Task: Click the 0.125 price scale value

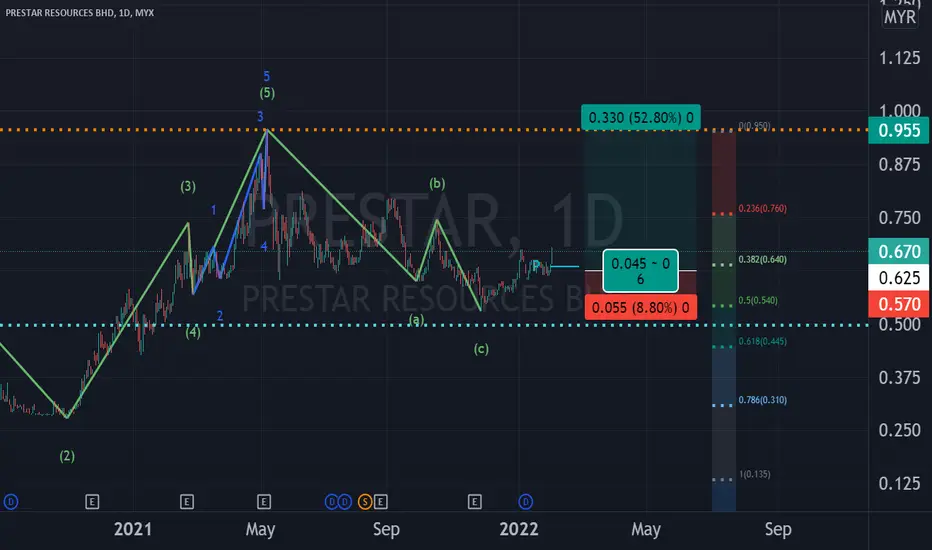Action: pyautogui.click(x=899, y=483)
